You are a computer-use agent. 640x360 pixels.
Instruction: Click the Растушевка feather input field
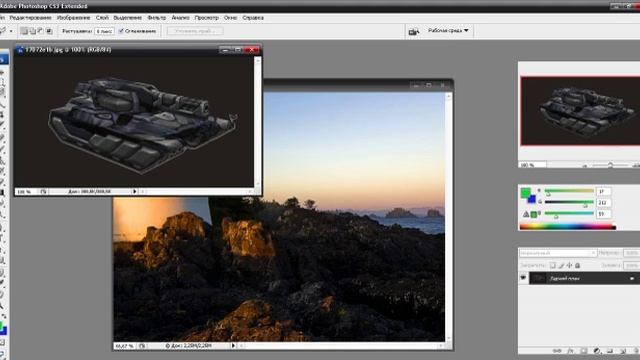tap(104, 31)
